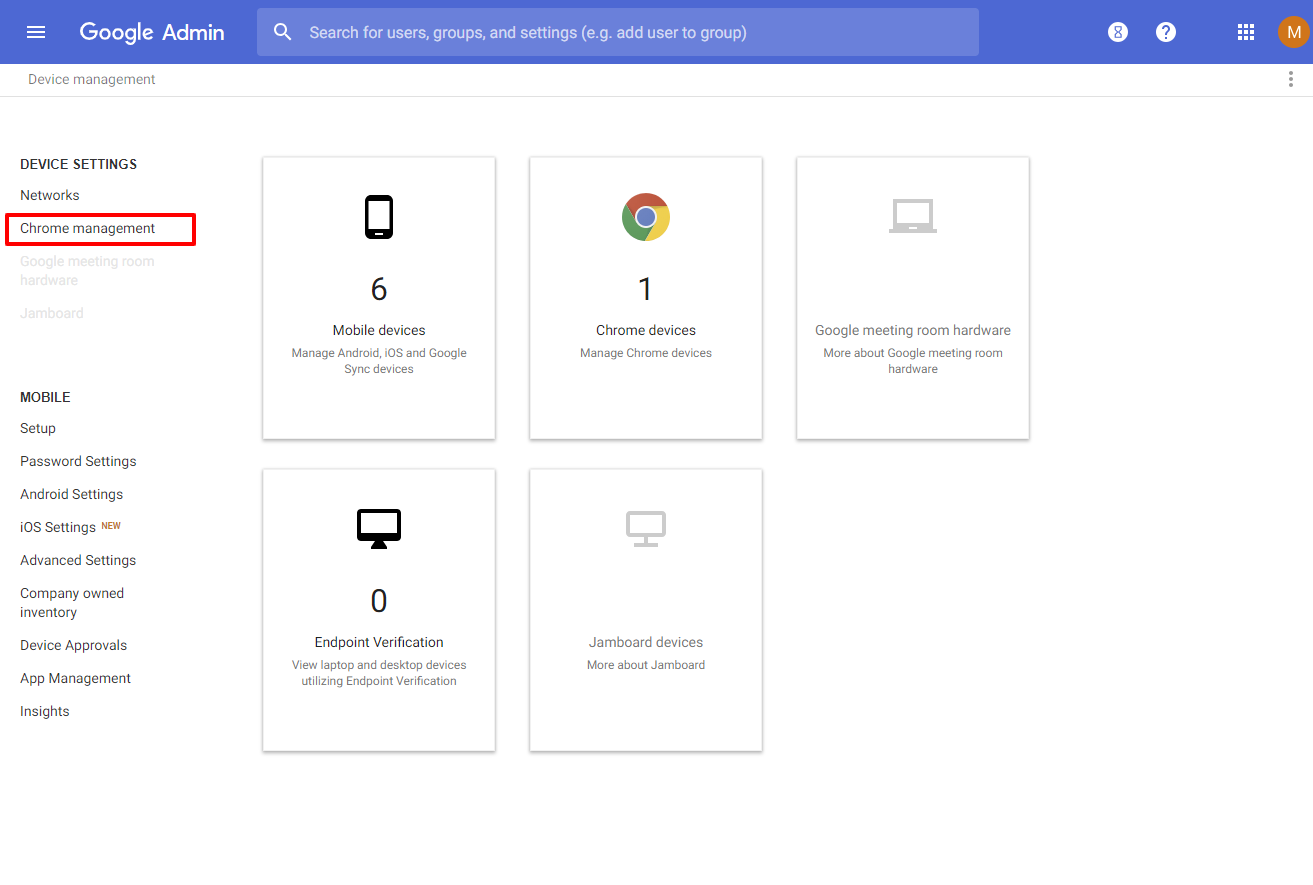Click the Chrome logo icon
Screen dimensions: 1313x885
tap(646, 217)
